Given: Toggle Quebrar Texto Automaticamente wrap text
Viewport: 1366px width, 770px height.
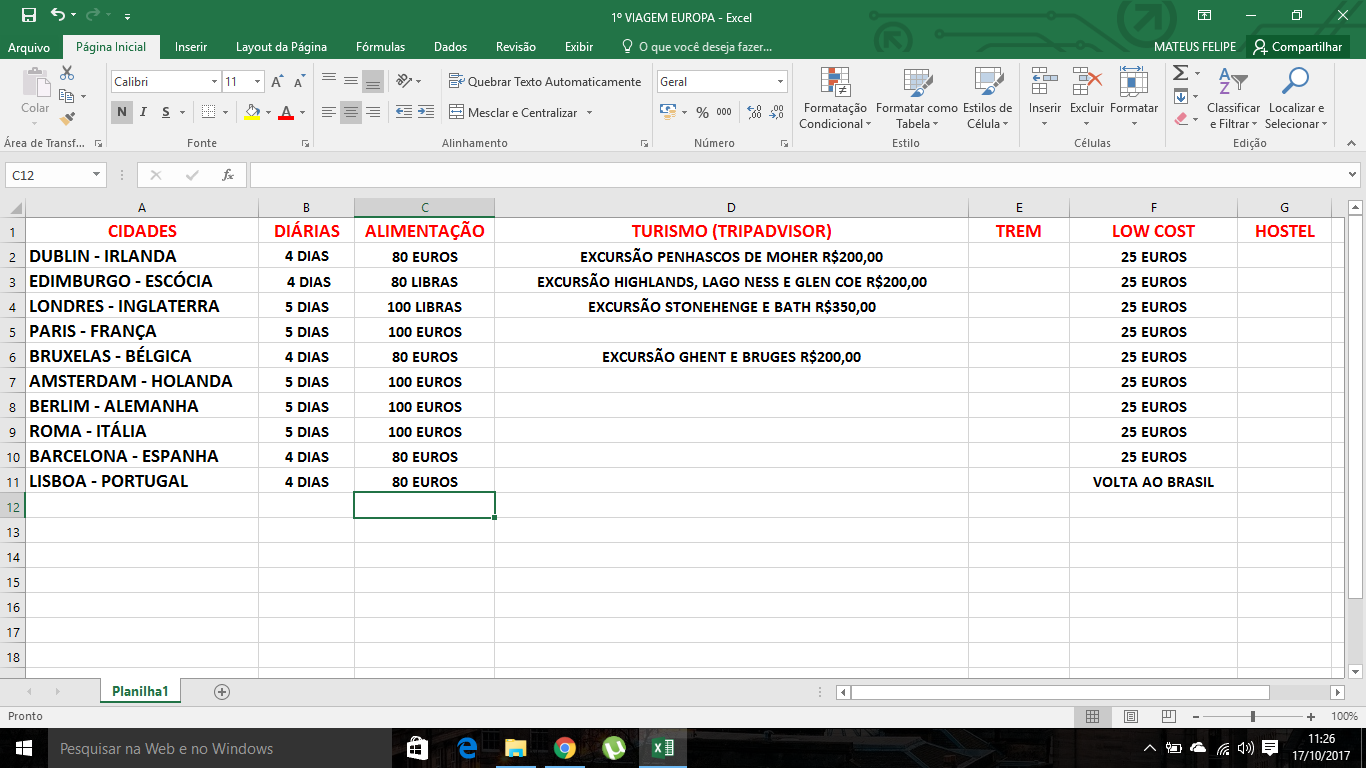Looking at the screenshot, I should pos(545,82).
